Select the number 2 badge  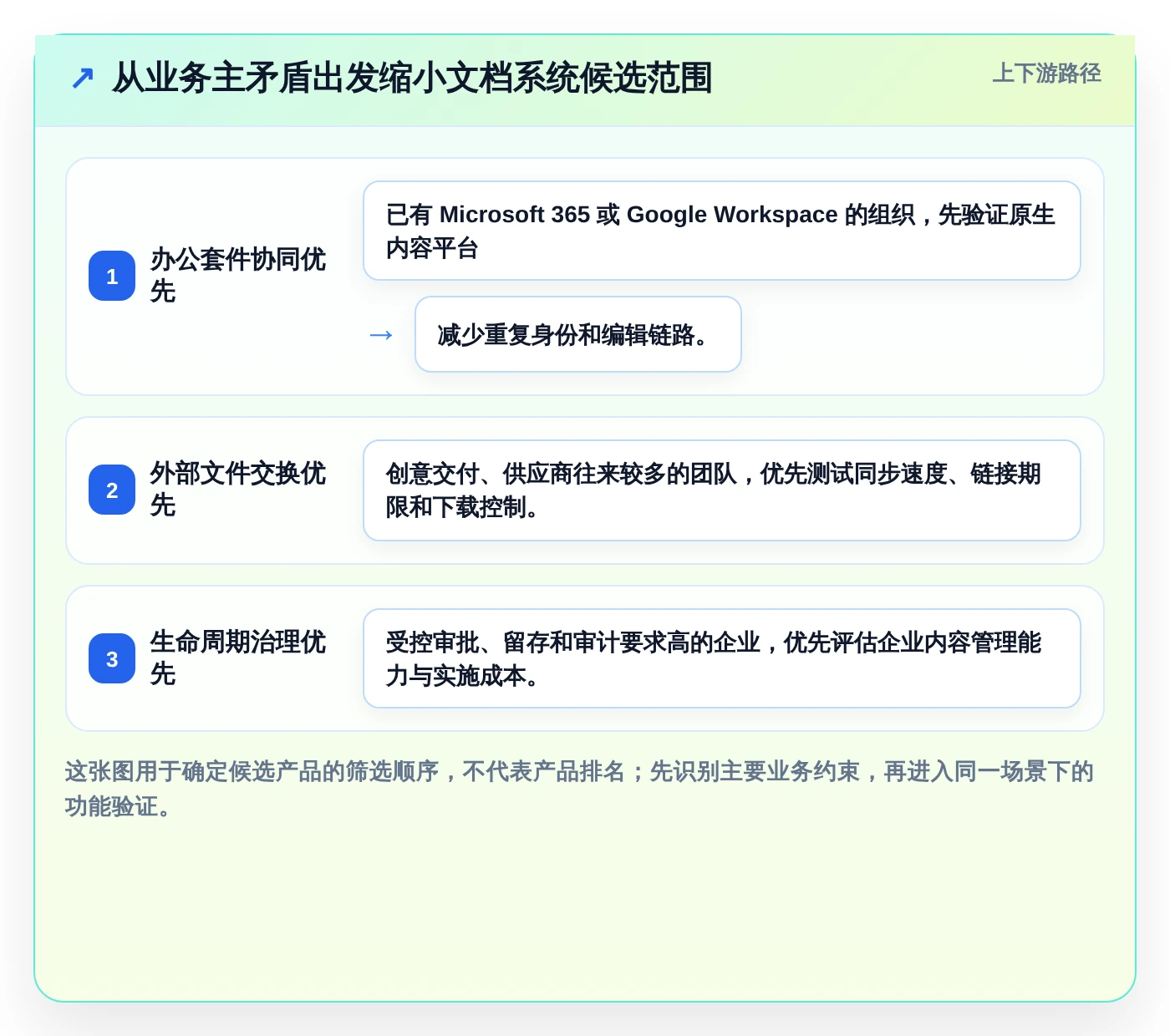point(112,490)
